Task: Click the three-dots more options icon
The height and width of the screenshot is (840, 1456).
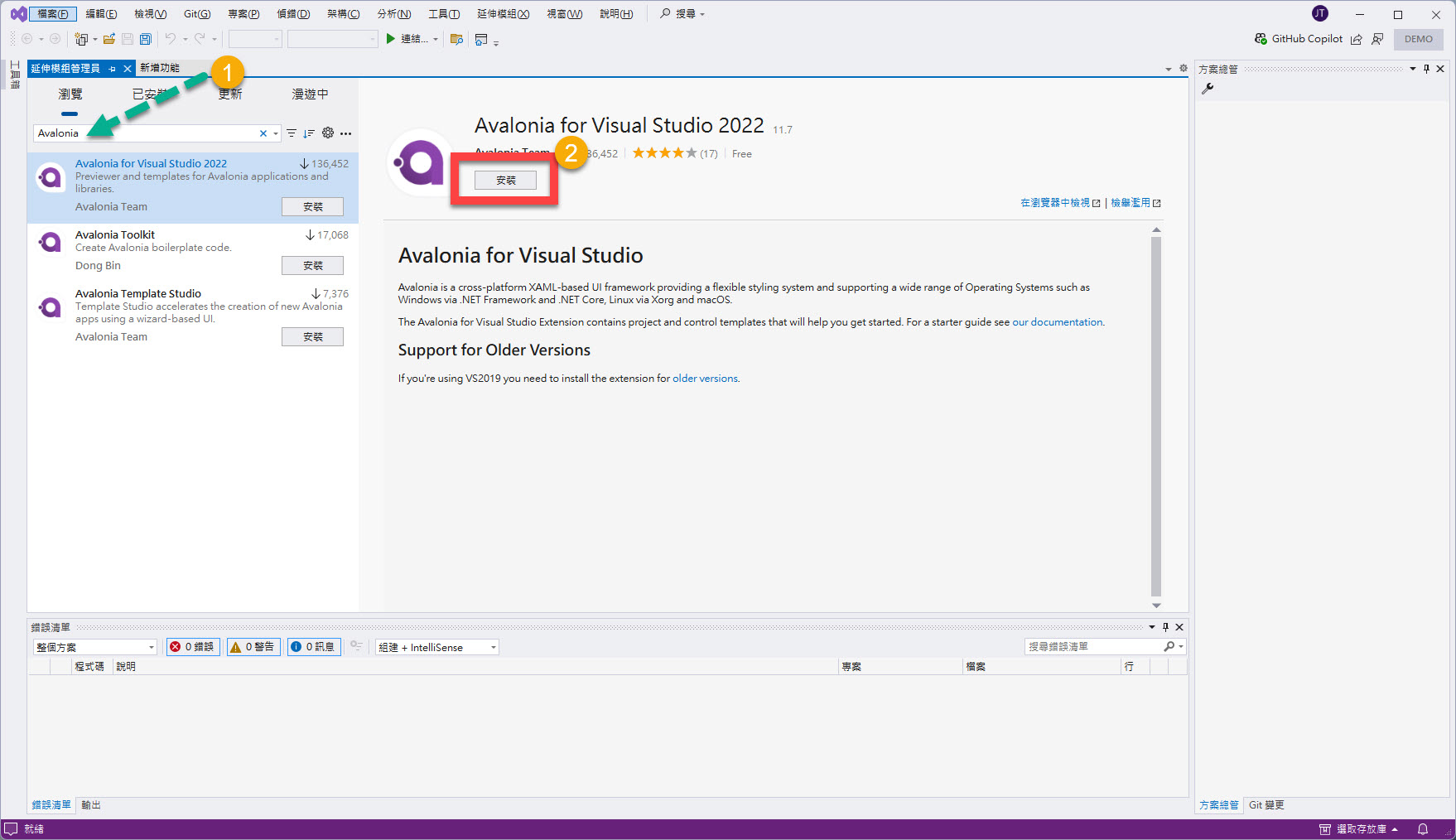Action: (346, 133)
